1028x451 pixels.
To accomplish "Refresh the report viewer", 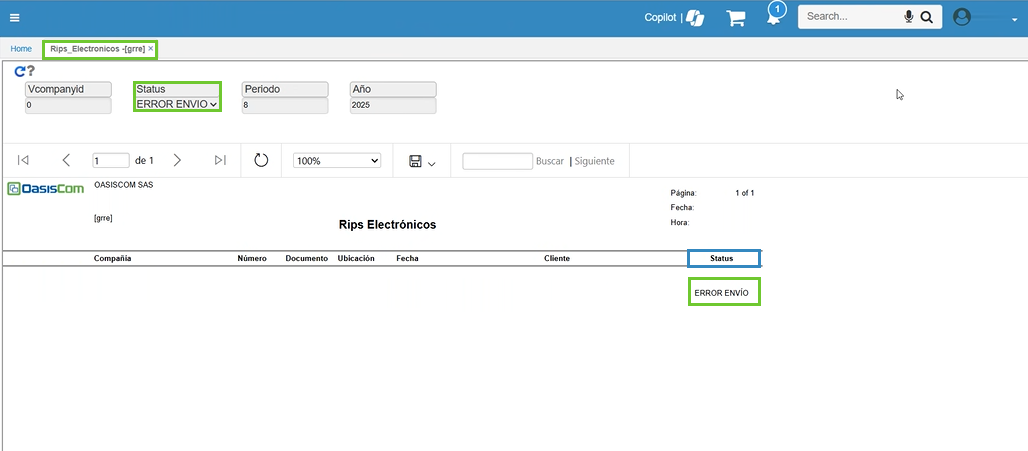I will (x=261, y=160).
